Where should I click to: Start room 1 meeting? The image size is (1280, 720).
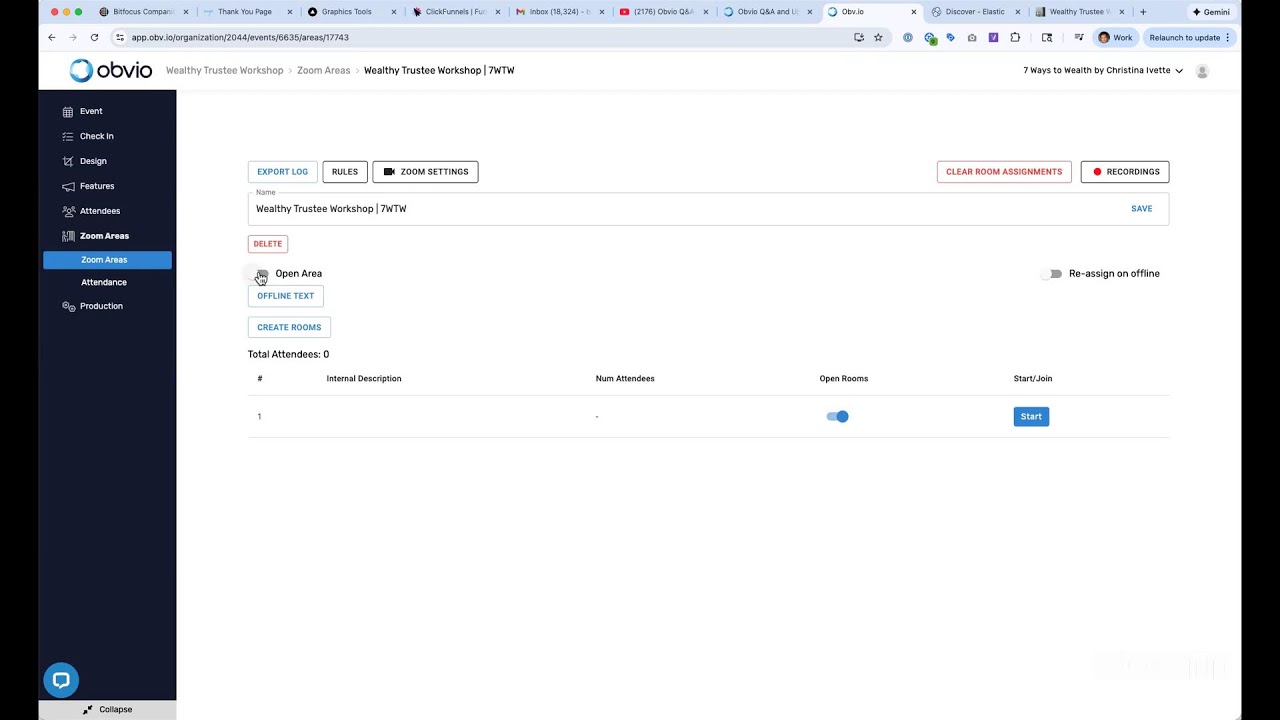(1031, 417)
